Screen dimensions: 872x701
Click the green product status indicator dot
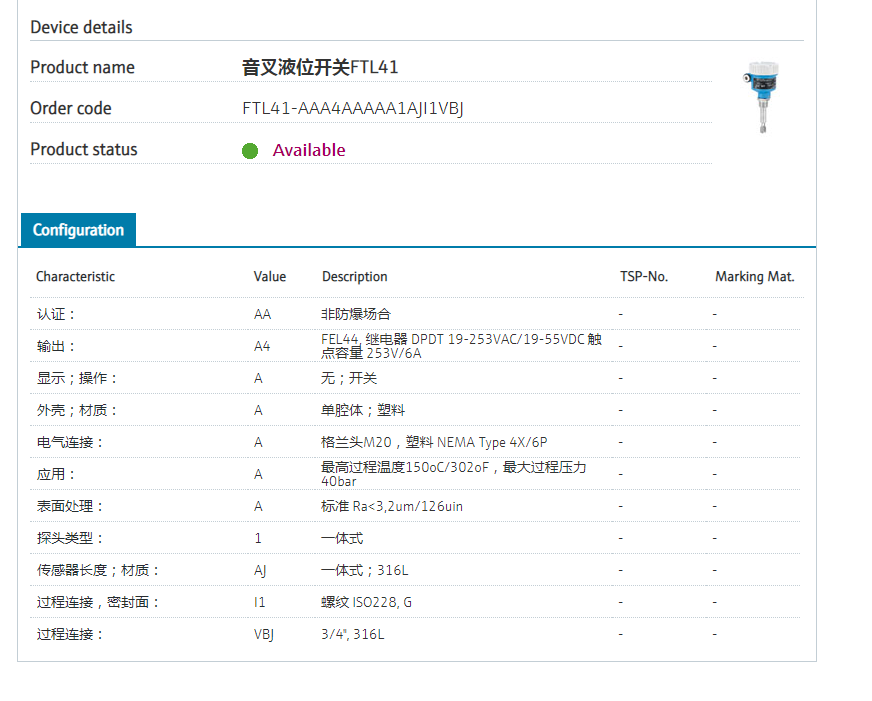(250, 151)
